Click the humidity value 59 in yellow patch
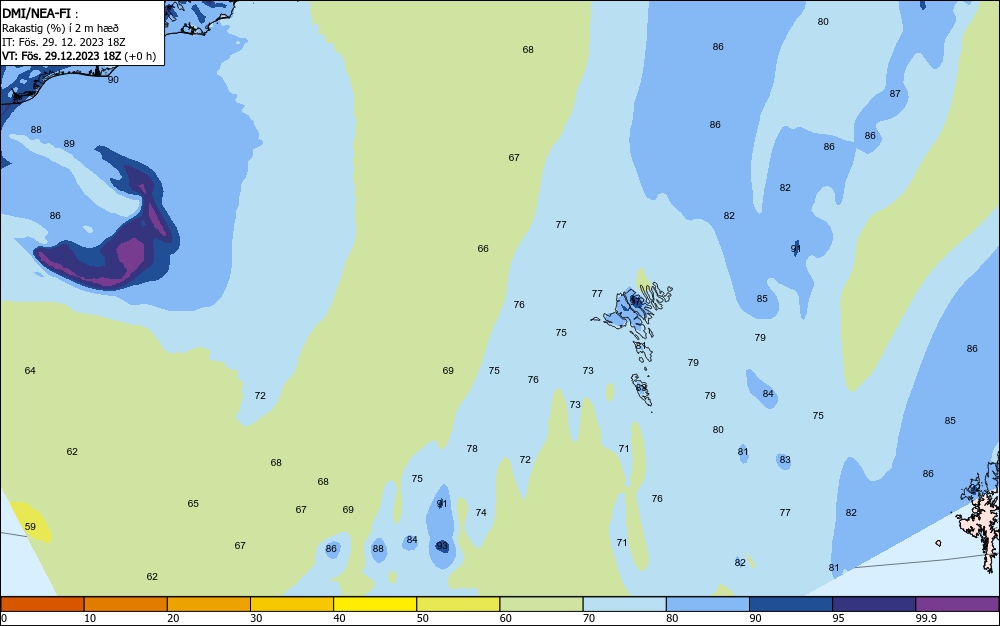The image size is (1000, 626). (30, 527)
